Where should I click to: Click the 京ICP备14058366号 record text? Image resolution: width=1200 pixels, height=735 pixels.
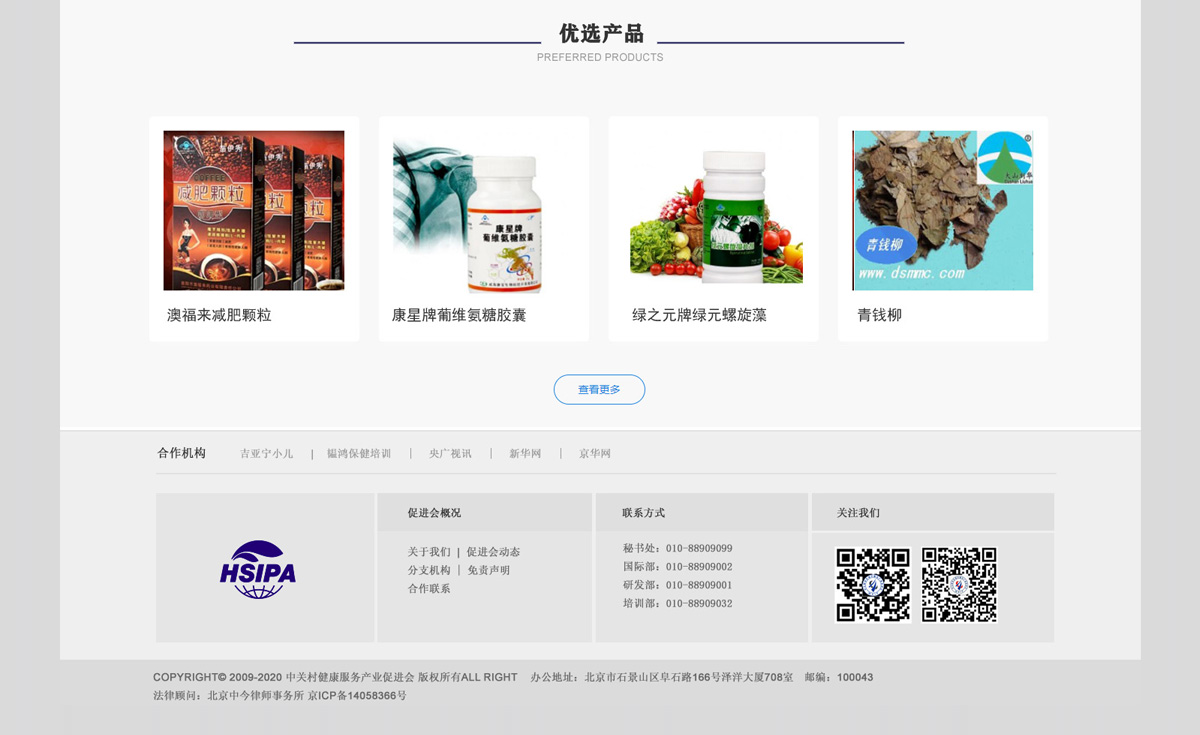[357, 696]
